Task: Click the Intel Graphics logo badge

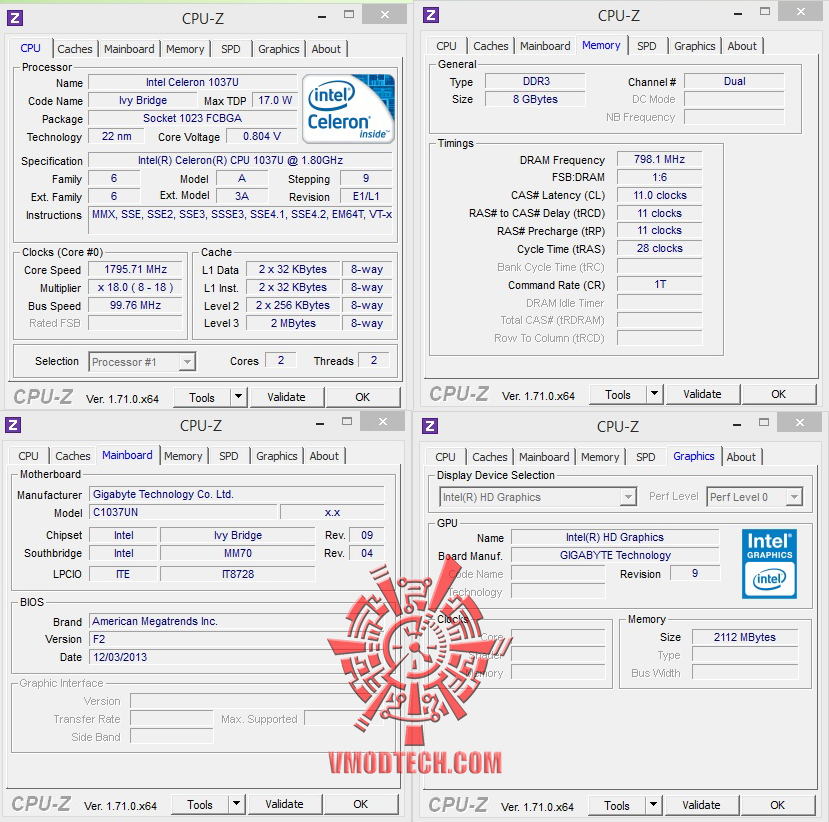Action: (769, 564)
